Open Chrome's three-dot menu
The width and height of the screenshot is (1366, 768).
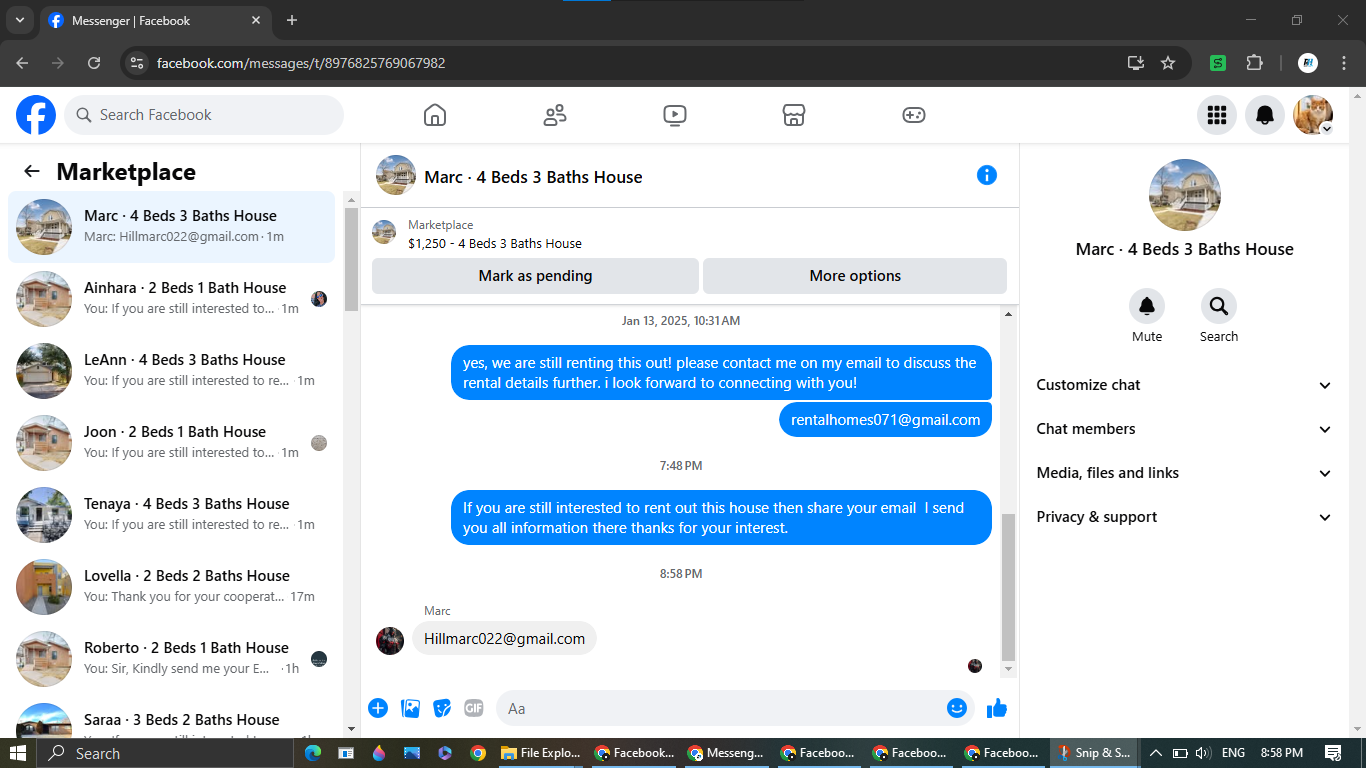(1344, 63)
